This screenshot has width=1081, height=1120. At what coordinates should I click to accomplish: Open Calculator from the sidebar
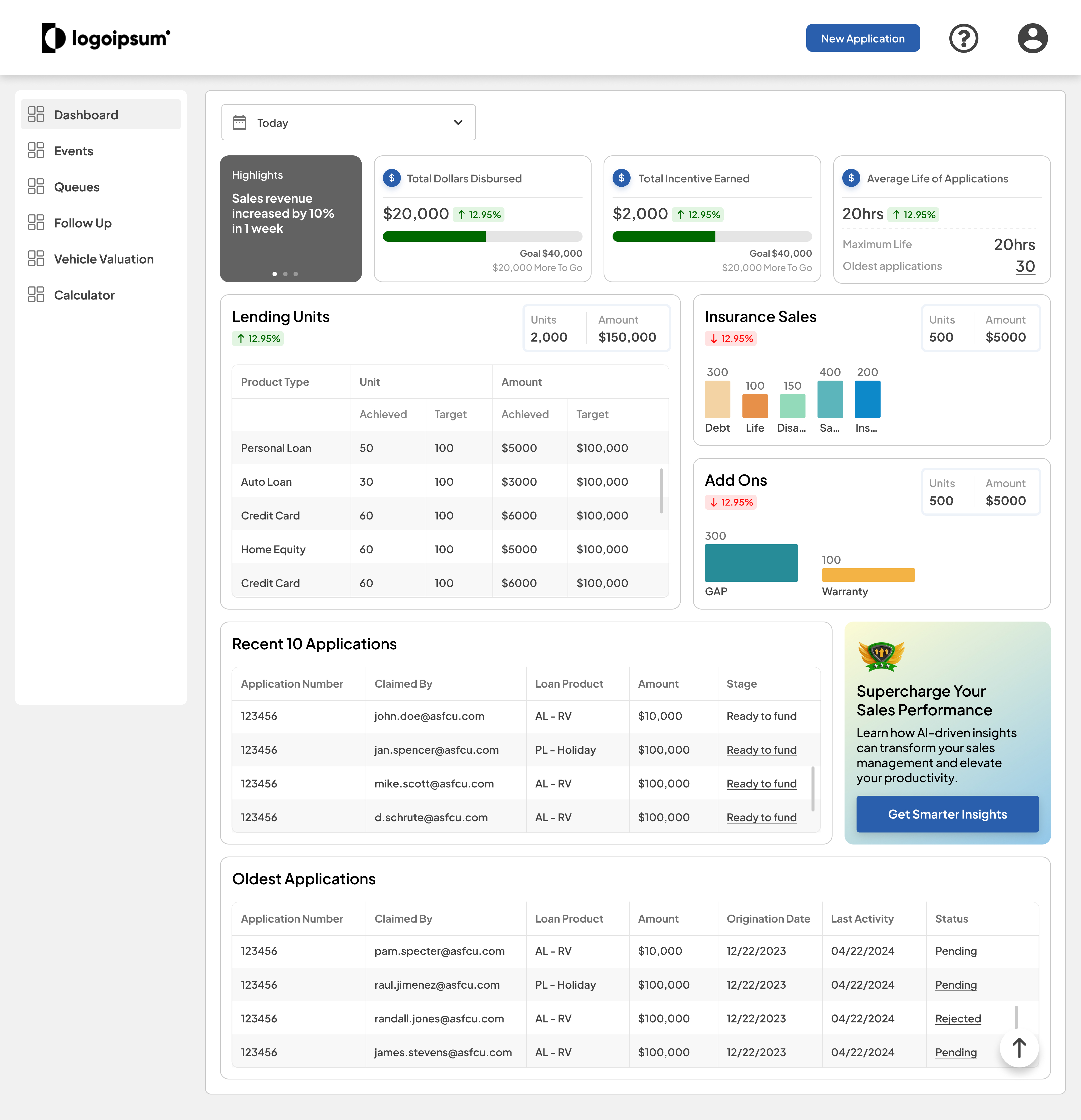point(84,295)
